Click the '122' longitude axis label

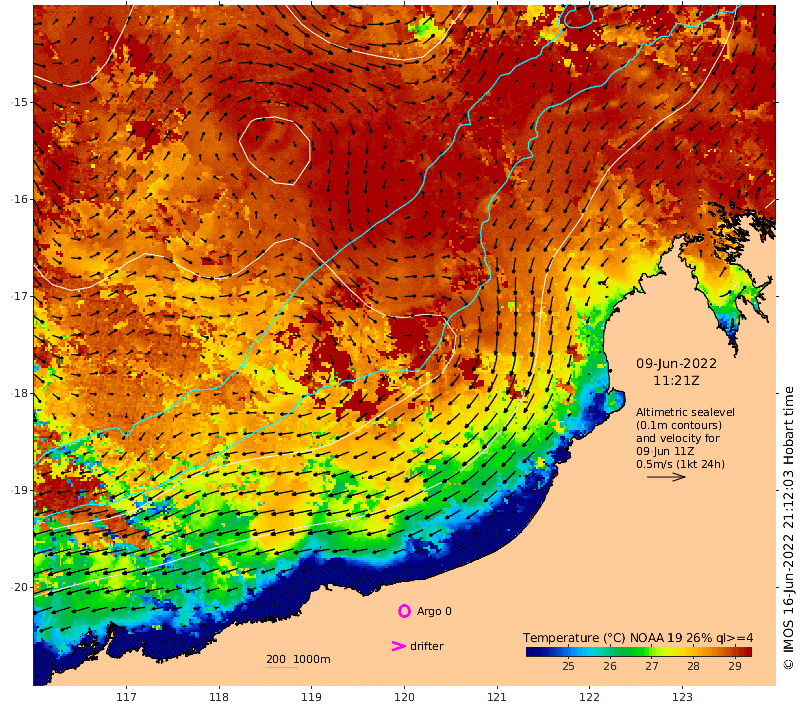click(x=589, y=697)
